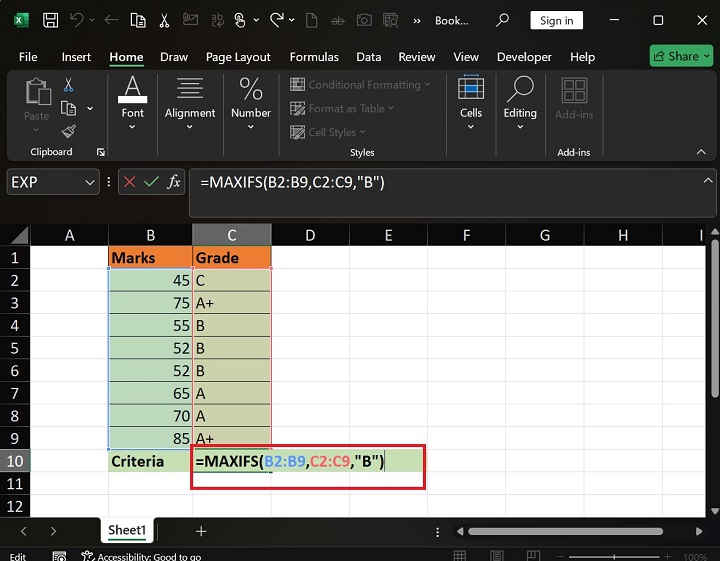Open Insert Function via the fx icon

[174, 182]
